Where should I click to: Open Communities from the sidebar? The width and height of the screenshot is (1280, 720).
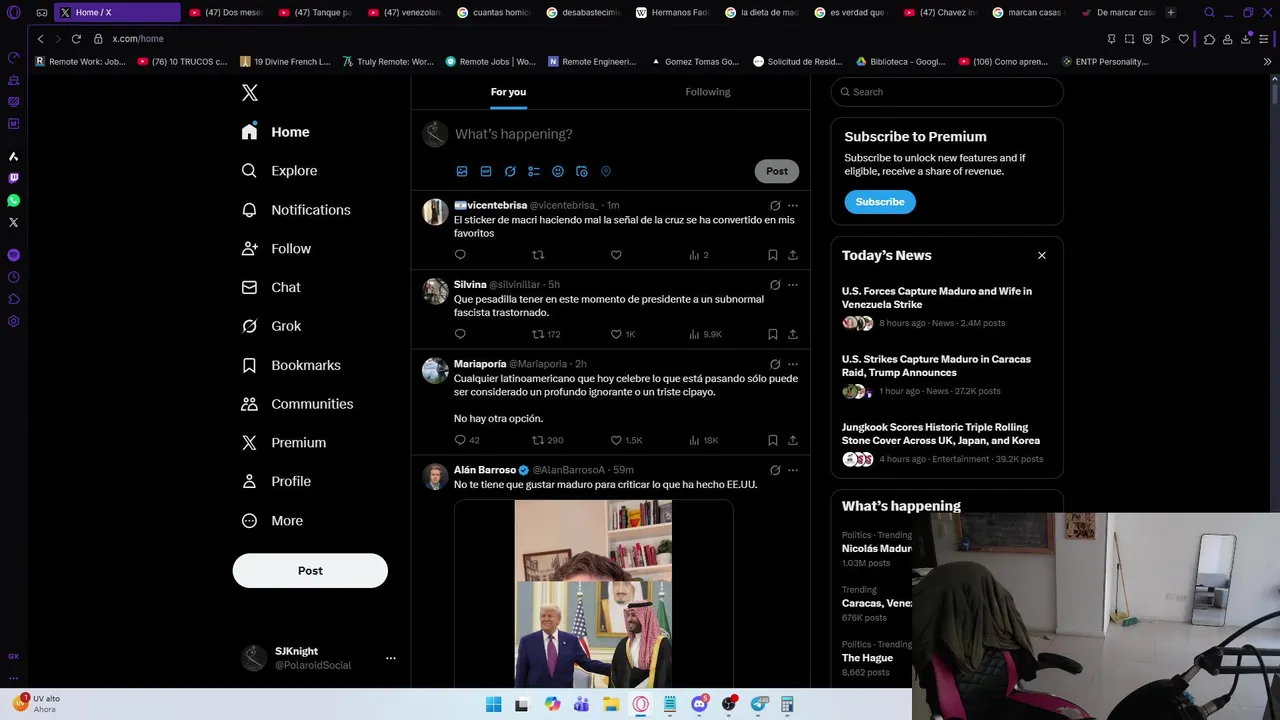tap(297, 404)
